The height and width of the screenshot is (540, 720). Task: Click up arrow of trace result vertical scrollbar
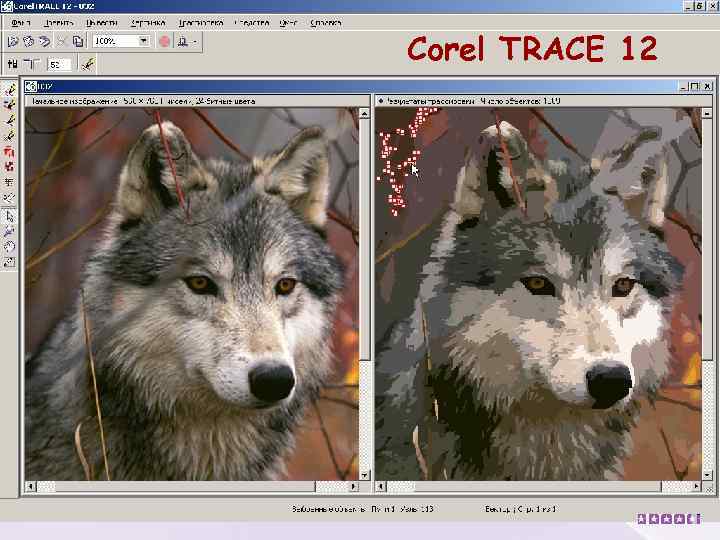tap(707, 113)
